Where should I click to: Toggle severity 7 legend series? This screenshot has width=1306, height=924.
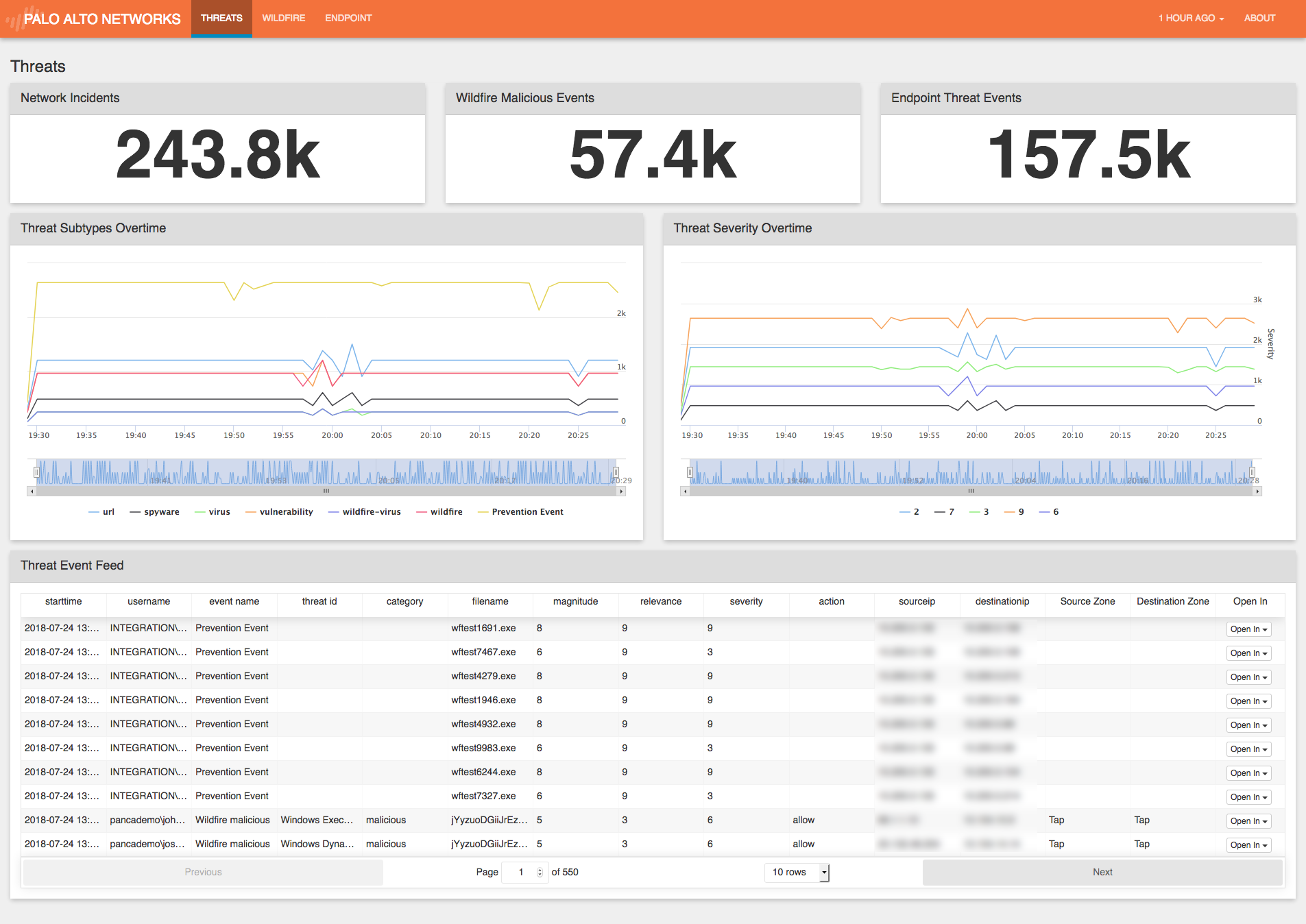tap(944, 512)
